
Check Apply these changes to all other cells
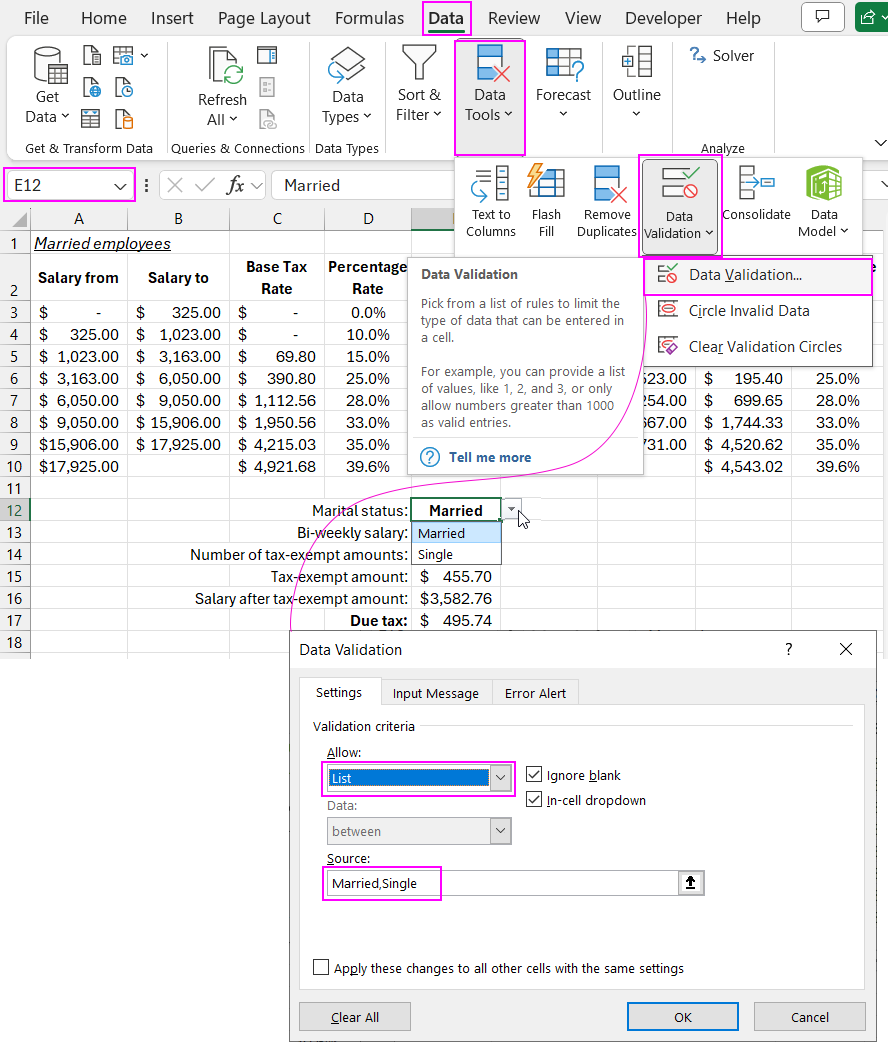click(321, 966)
